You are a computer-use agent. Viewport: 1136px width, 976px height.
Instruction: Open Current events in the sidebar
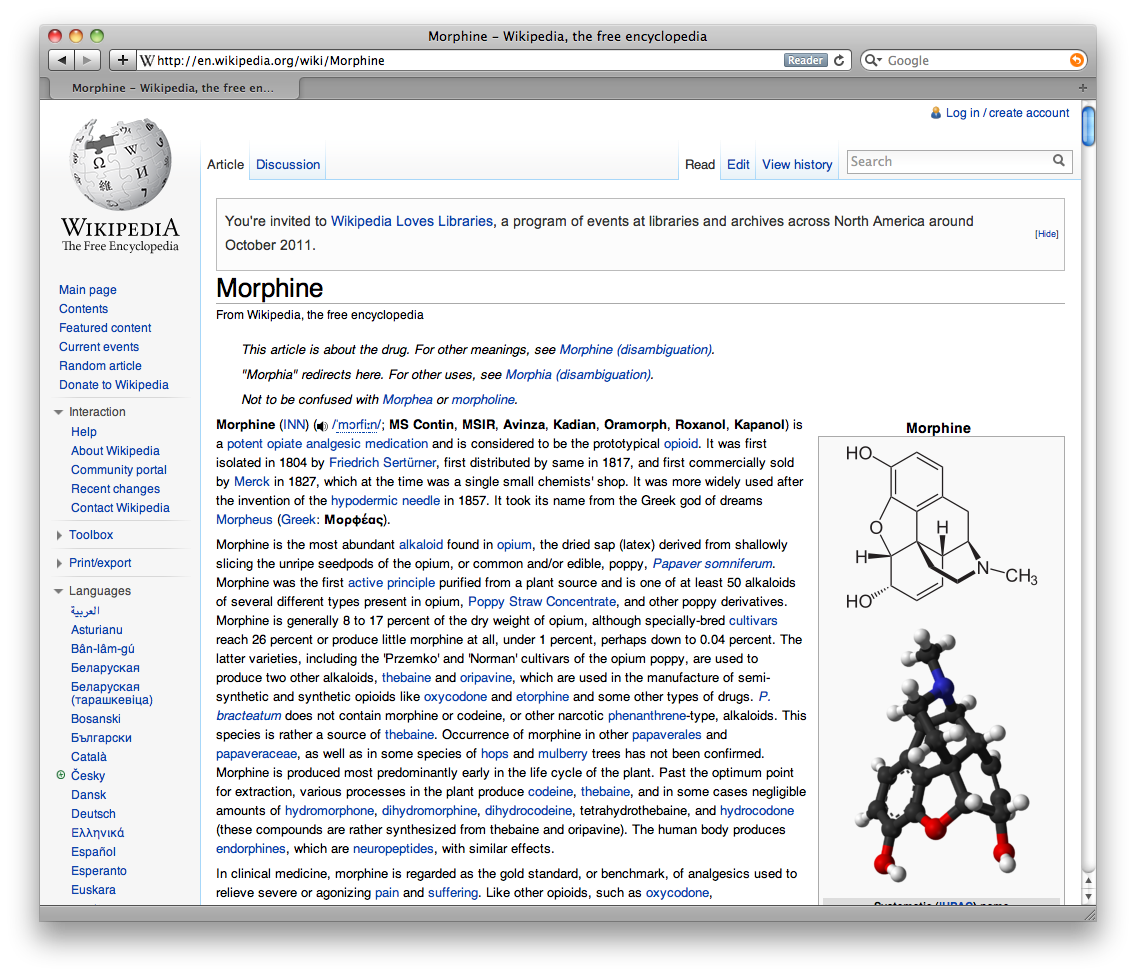point(99,347)
